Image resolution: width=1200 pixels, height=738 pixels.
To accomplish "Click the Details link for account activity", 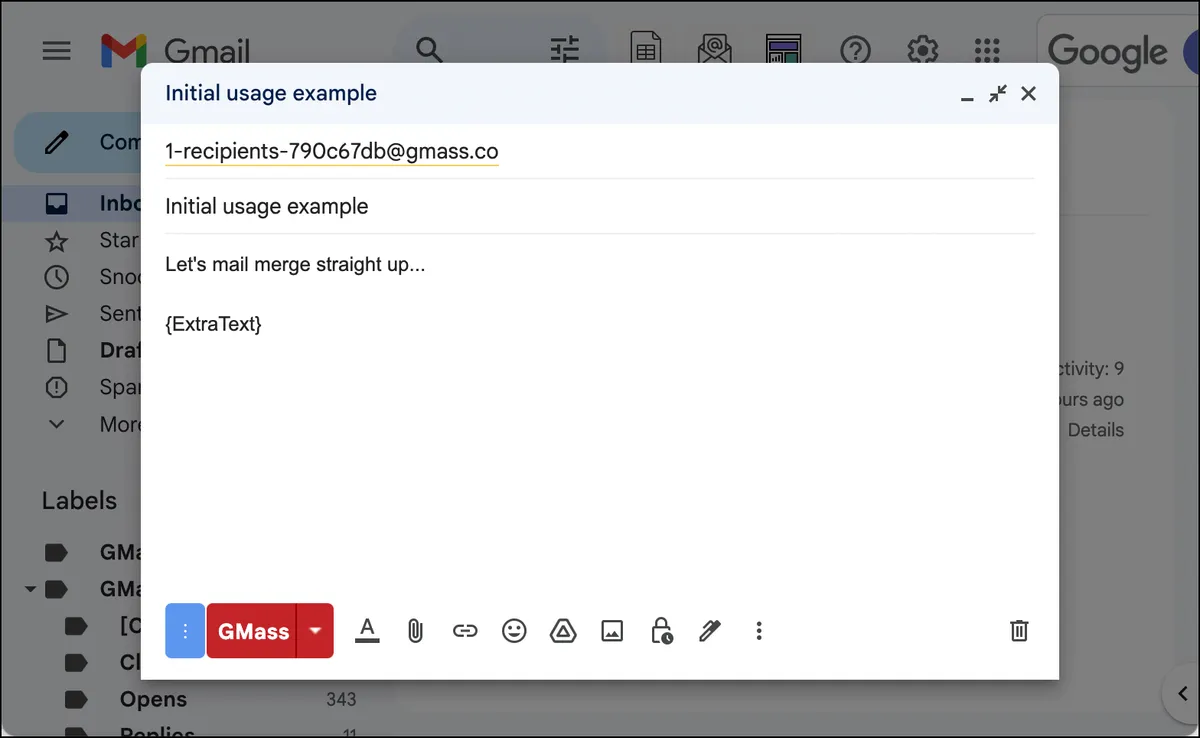I will [x=1095, y=430].
